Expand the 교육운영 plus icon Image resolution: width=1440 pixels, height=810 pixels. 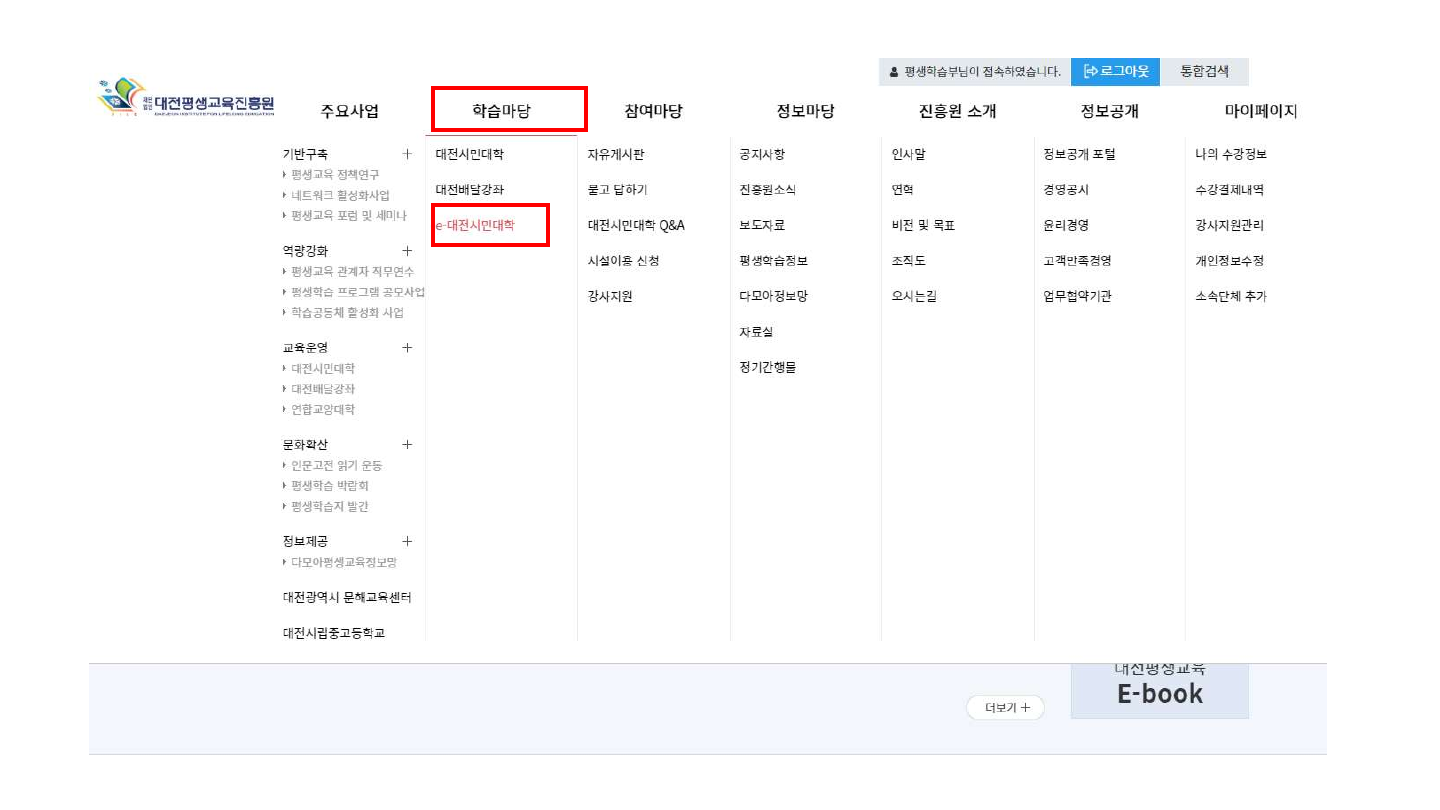407,348
